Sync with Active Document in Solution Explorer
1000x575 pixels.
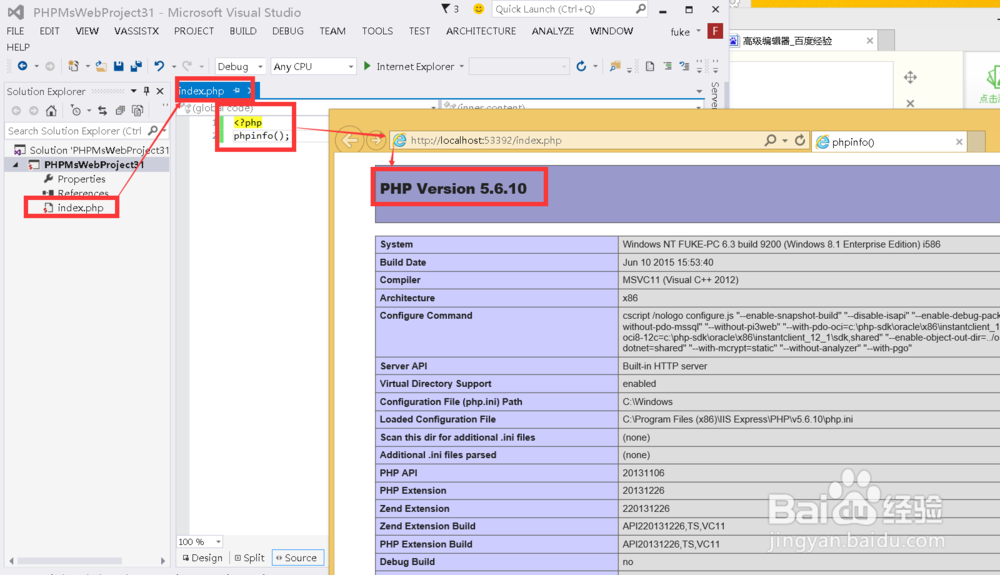click(x=102, y=110)
